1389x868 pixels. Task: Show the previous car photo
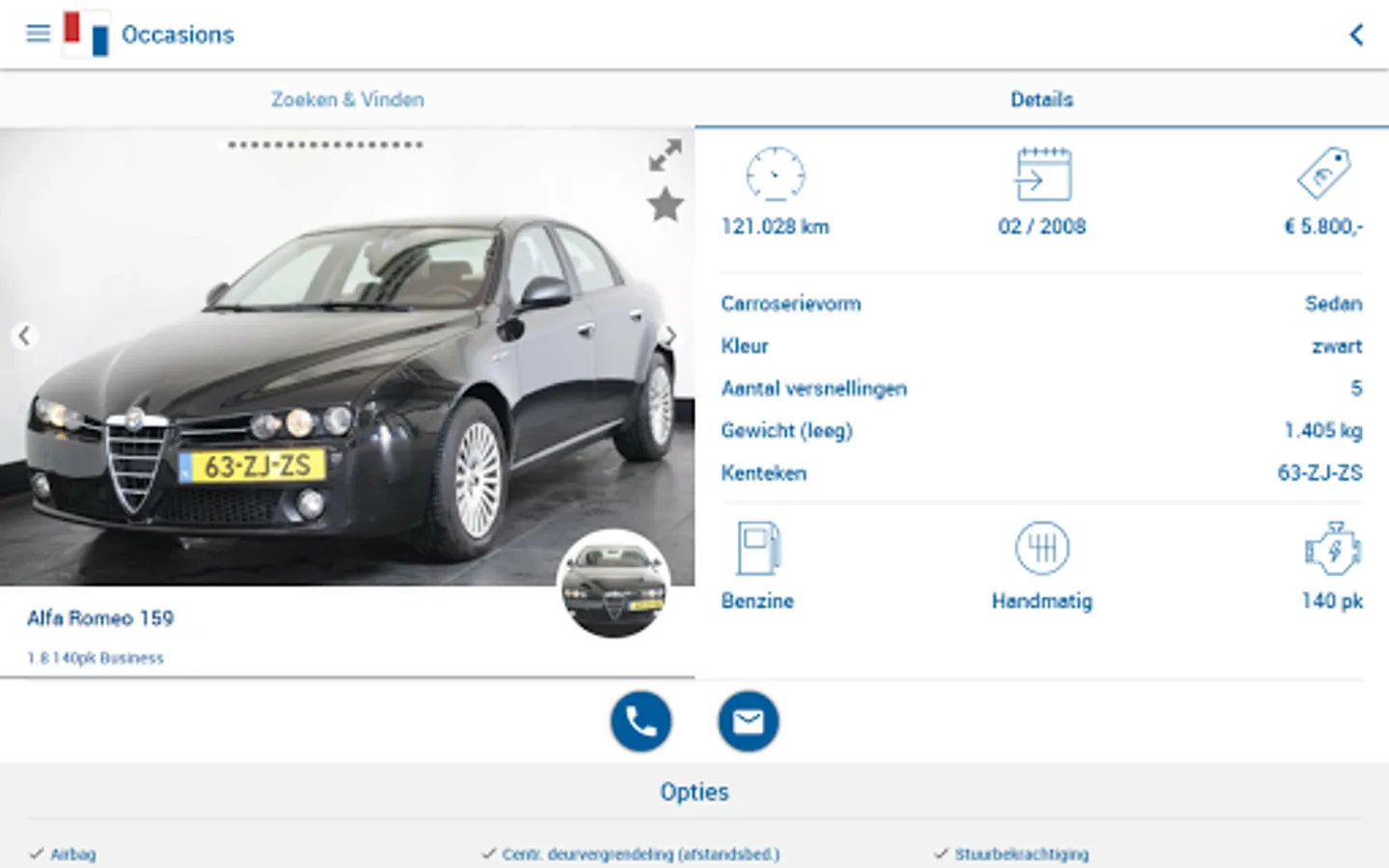pyautogui.click(x=24, y=336)
